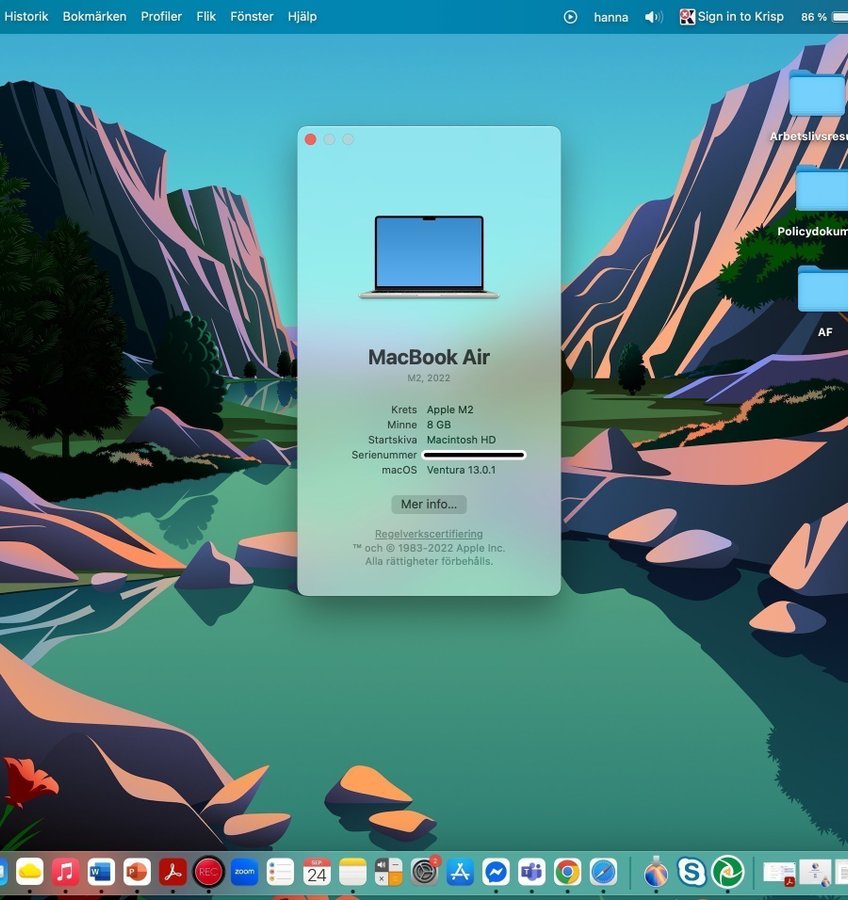
Task: Open the Bokmärken menu
Action: [x=94, y=17]
